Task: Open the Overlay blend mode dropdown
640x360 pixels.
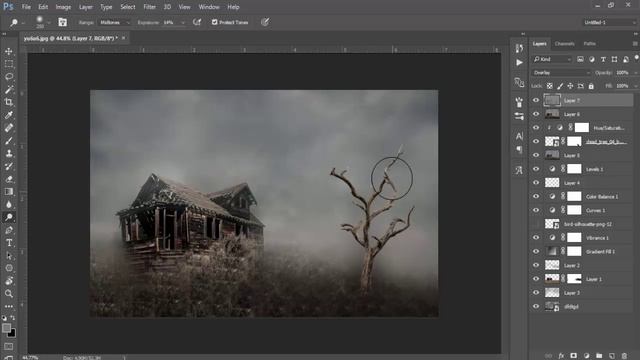Action: 561,73
